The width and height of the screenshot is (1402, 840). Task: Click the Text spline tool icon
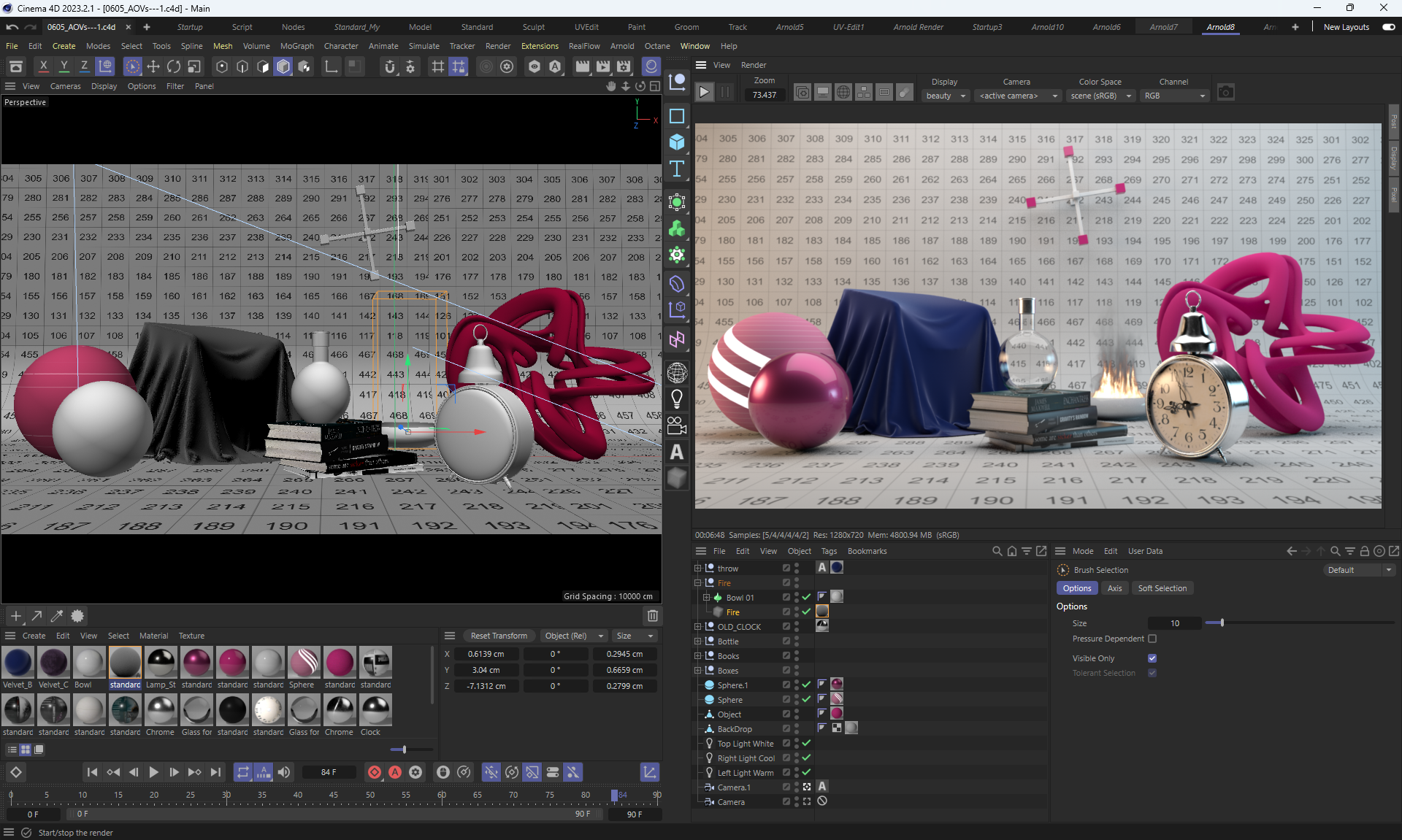[677, 169]
